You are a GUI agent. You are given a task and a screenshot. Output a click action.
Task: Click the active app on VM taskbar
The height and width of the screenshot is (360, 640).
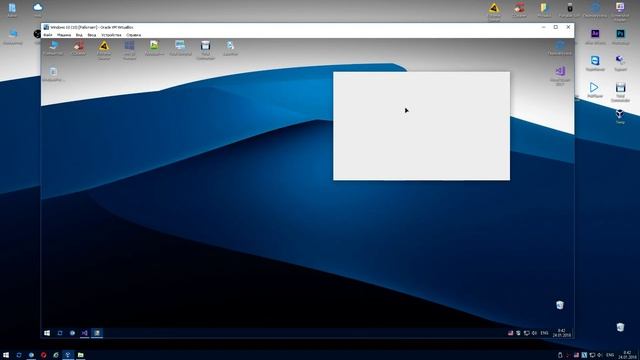[97, 333]
